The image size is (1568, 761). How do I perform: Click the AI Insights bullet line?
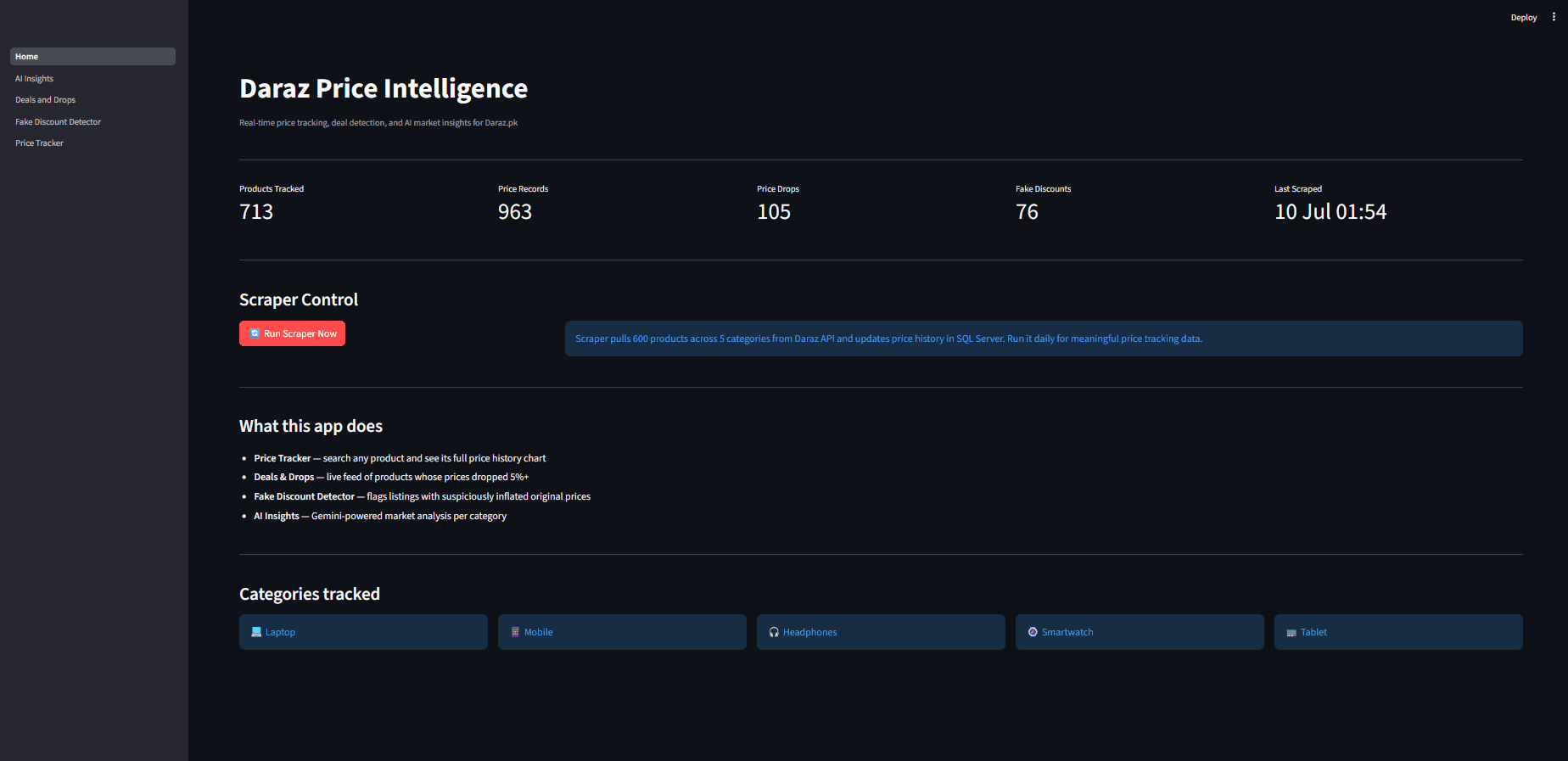(380, 516)
